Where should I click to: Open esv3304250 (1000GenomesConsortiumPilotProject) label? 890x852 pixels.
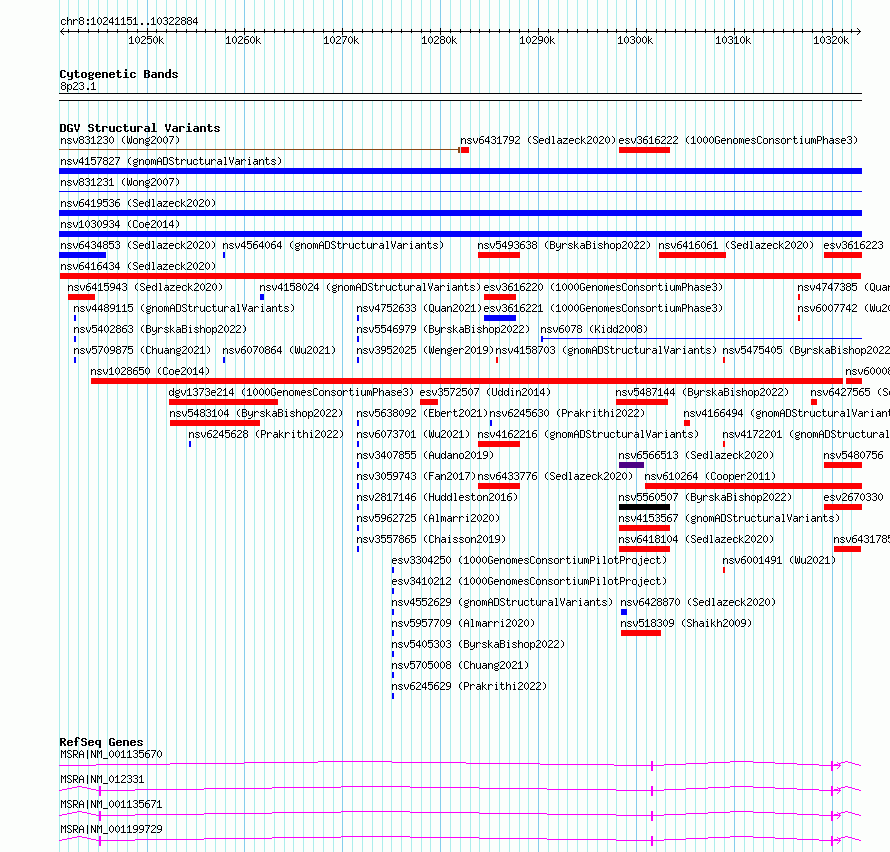[x=530, y=560]
